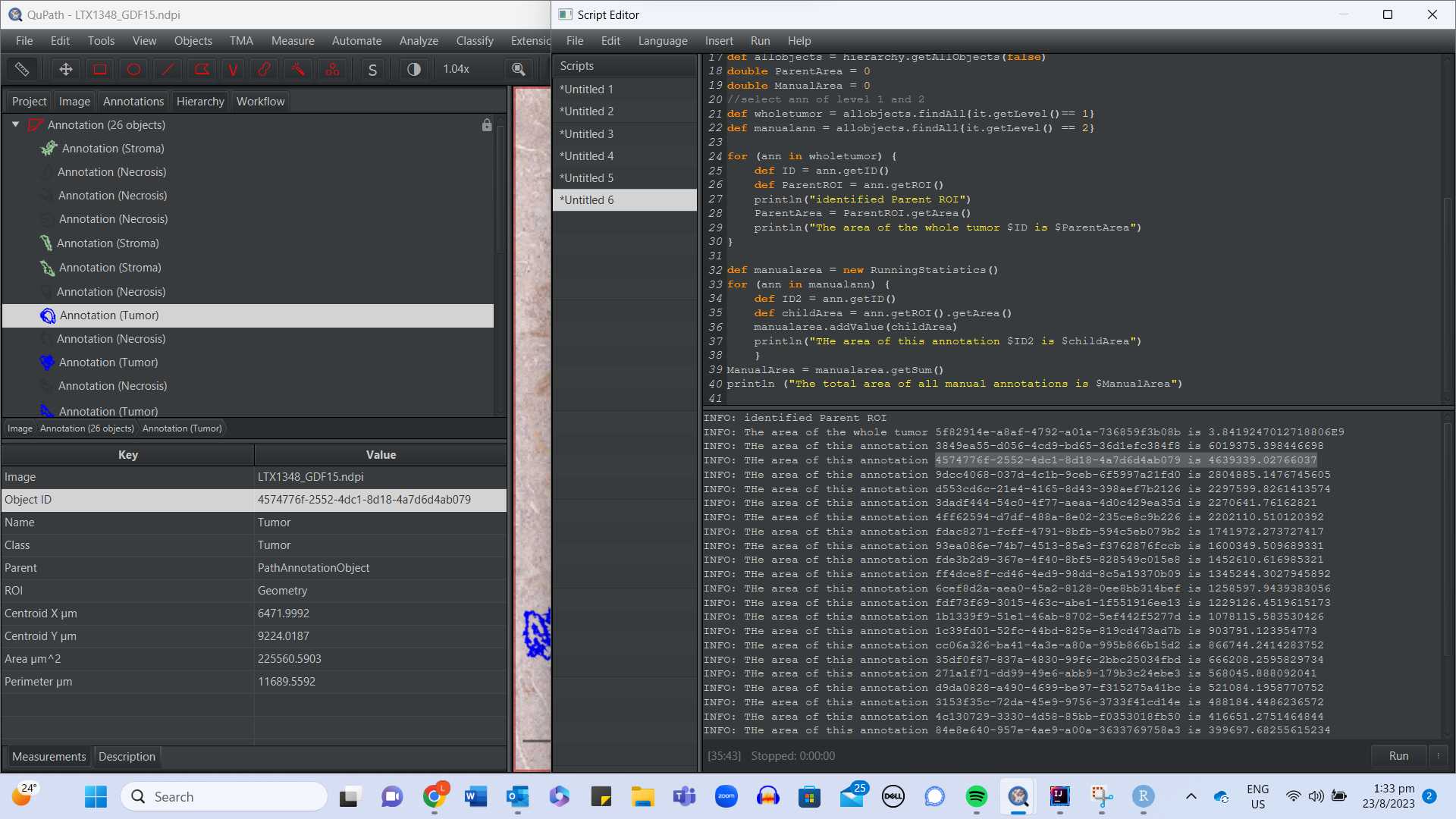Select the Line annotation tool
This screenshot has width=1456, height=819.
click(x=168, y=69)
